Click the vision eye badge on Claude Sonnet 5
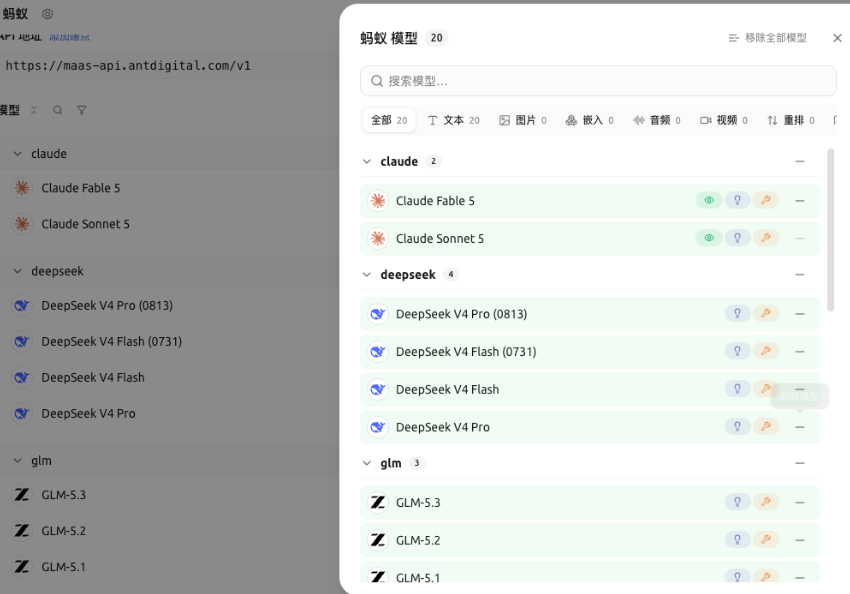This screenshot has height=594, width=850. tap(709, 238)
